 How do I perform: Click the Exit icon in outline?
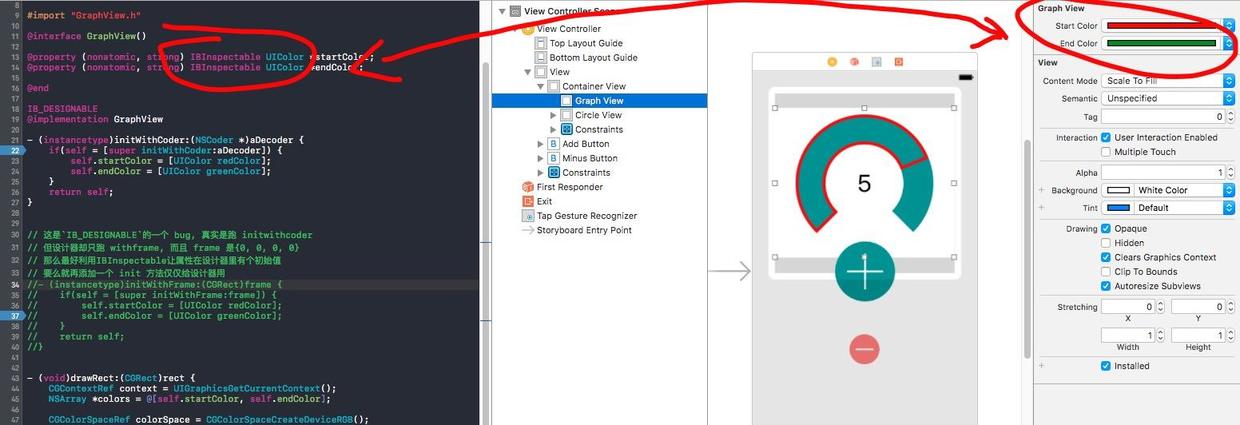(x=528, y=201)
